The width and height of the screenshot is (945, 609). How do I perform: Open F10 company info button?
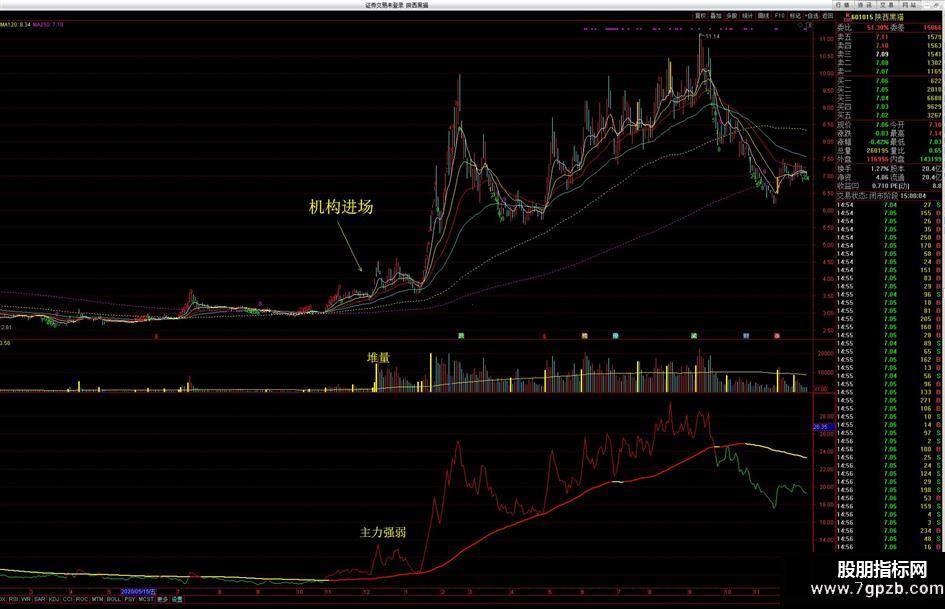click(x=779, y=16)
